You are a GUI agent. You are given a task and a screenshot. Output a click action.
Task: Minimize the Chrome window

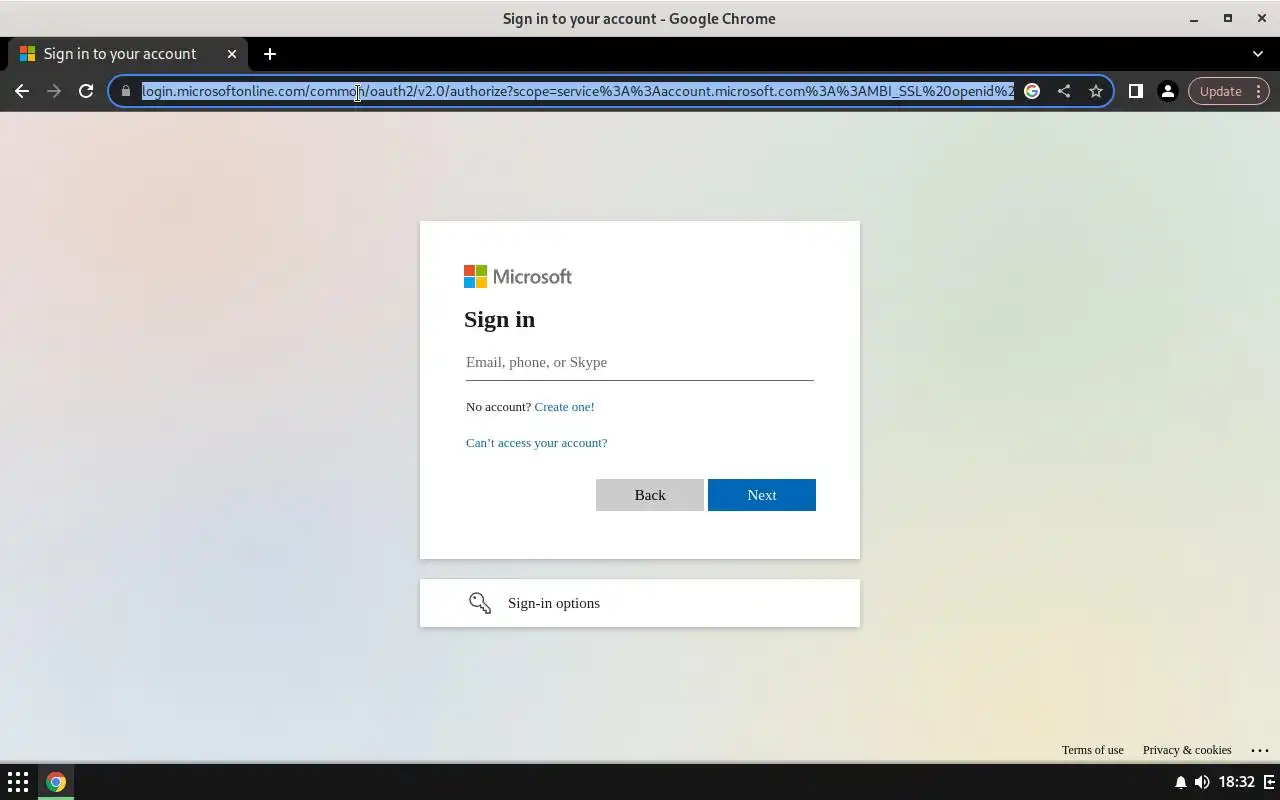pyautogui.click(x=1194, y=18)
